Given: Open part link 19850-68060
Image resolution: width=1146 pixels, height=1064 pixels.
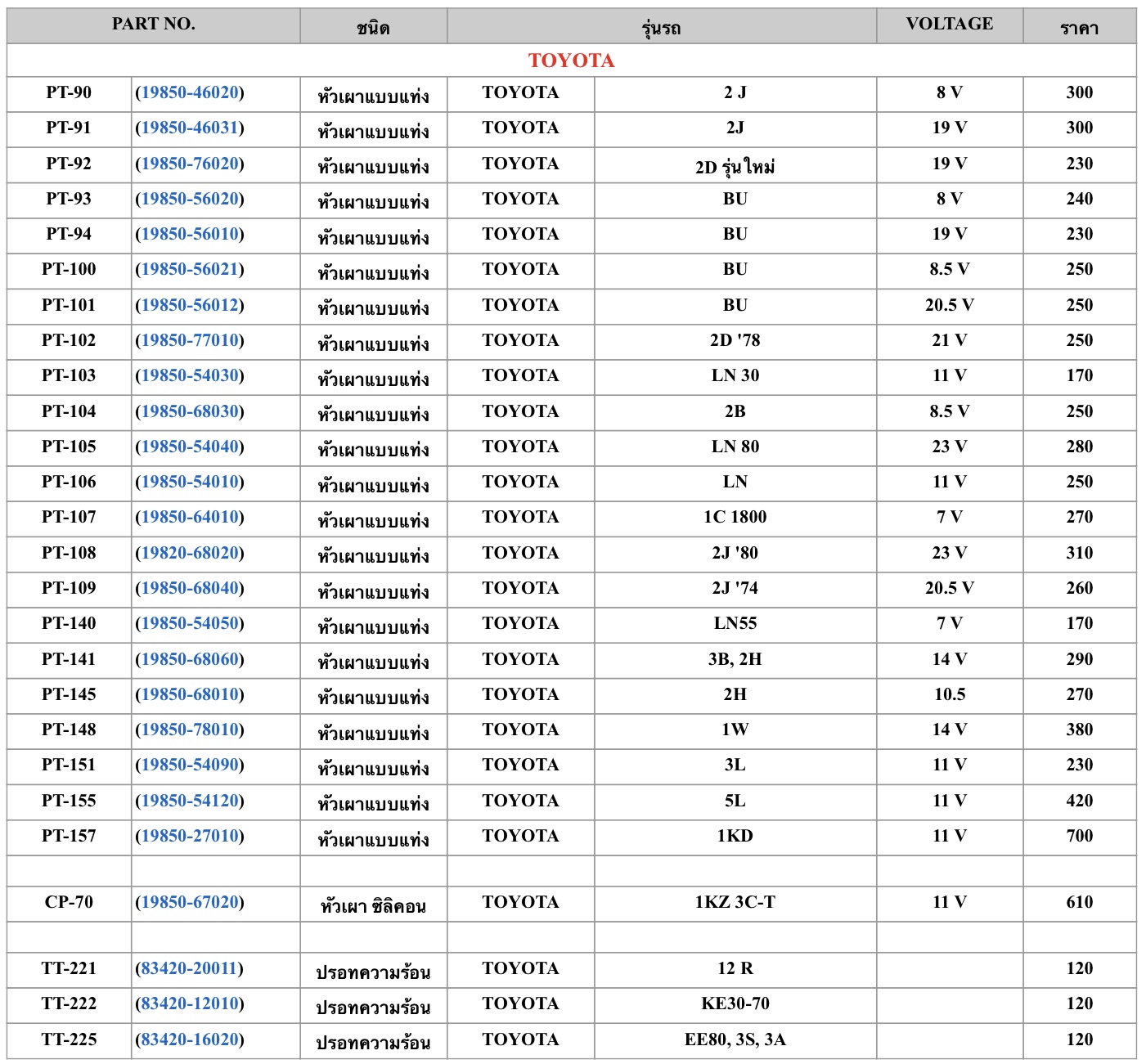Looking at the screenshot, I should point(190,659).
